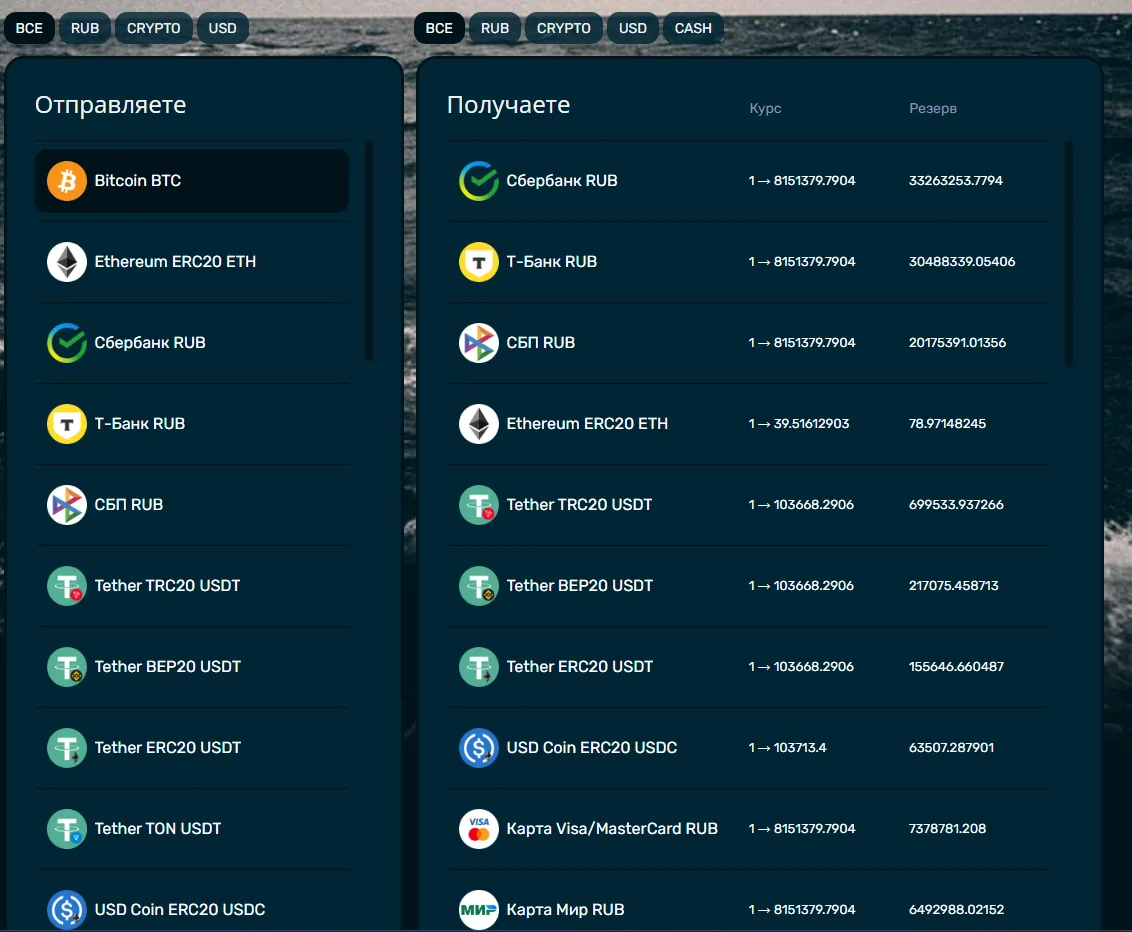Click the Сбербанк green logo in receive list
Viewport: 1132px width, 932px height.
click(479, 180)
